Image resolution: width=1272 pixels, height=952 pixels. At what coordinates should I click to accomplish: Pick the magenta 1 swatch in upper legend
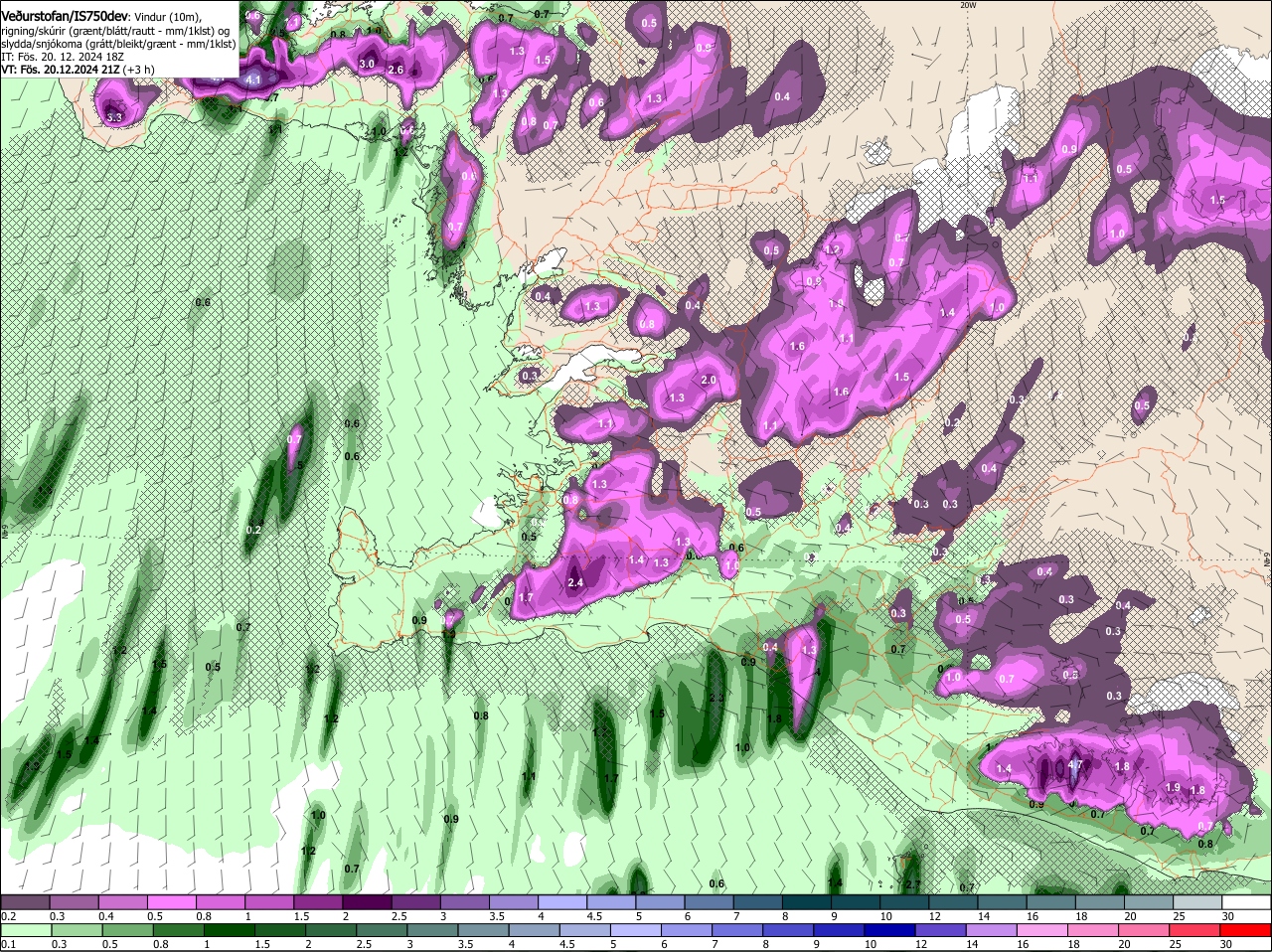(x=268, y=902)
